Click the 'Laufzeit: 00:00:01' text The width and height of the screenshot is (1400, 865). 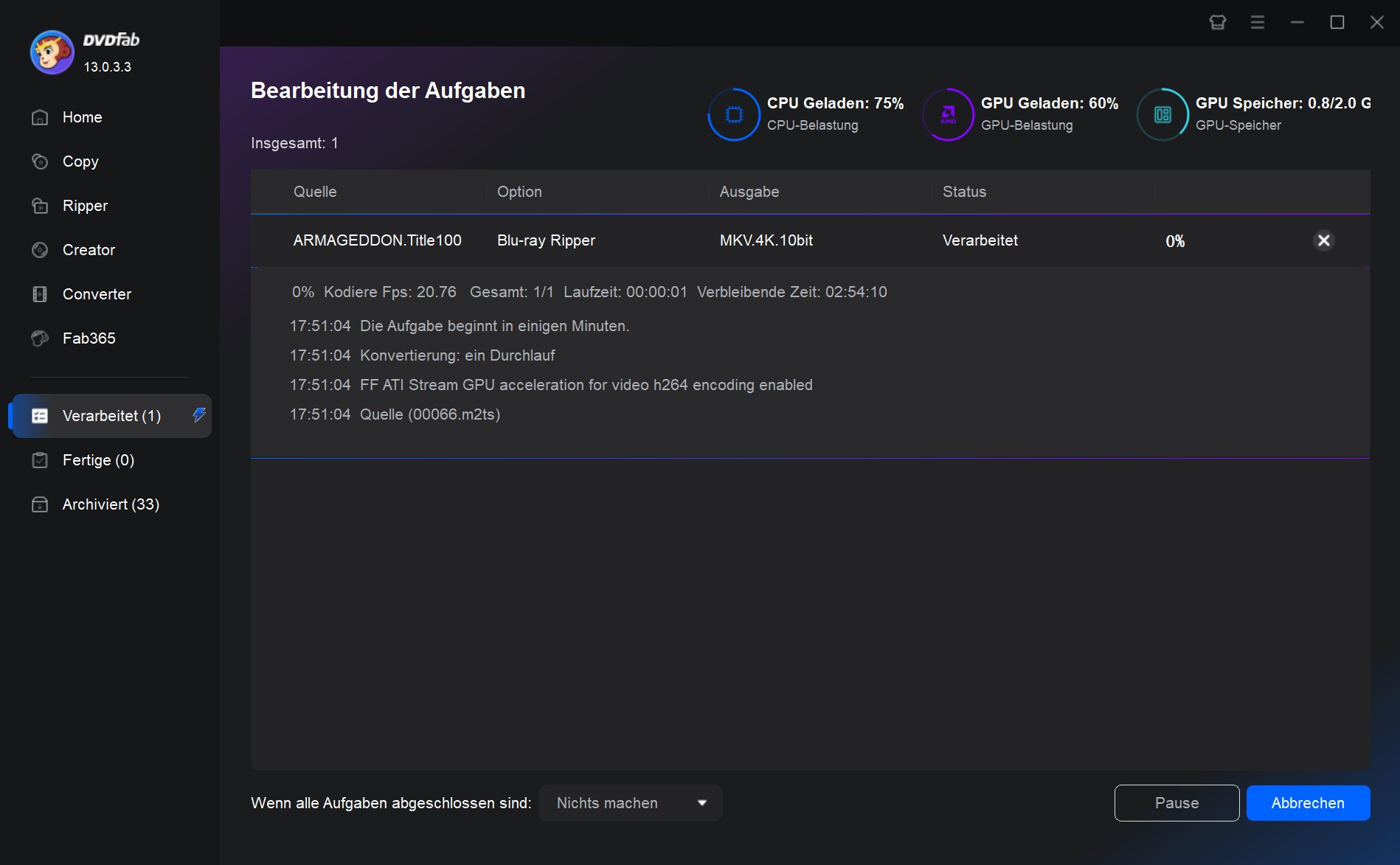625,292
